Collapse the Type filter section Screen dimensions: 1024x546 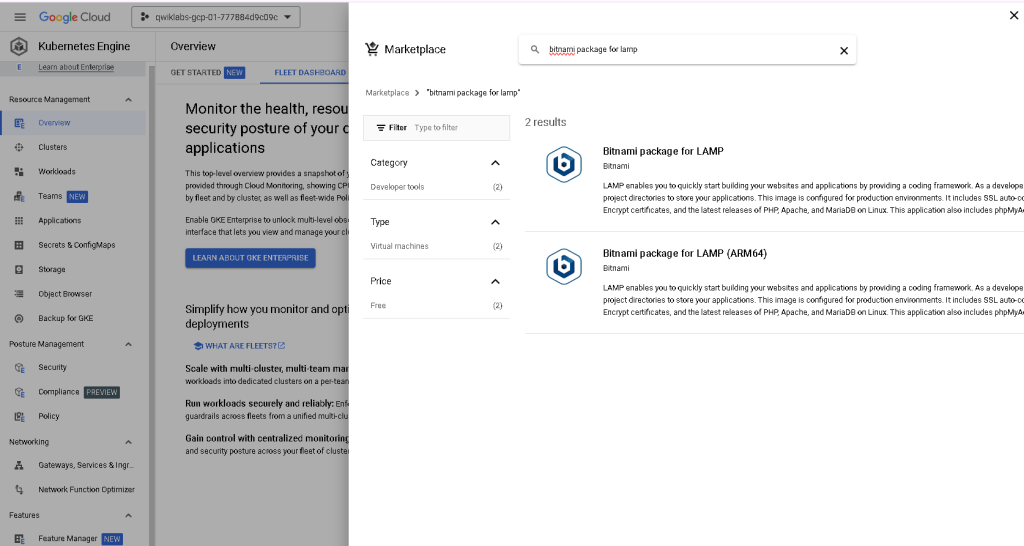[495, 222]
